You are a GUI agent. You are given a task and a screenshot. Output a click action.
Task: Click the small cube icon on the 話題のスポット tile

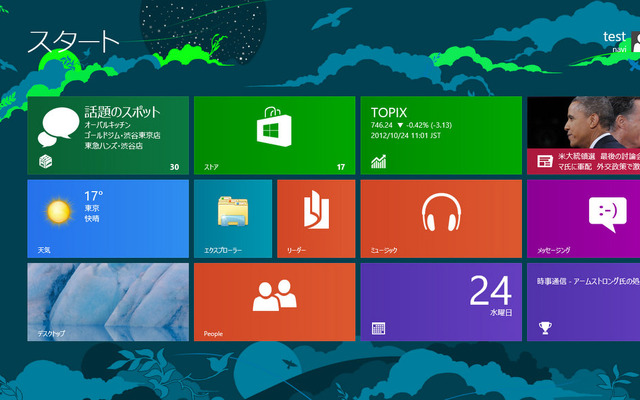pos(46,162)
